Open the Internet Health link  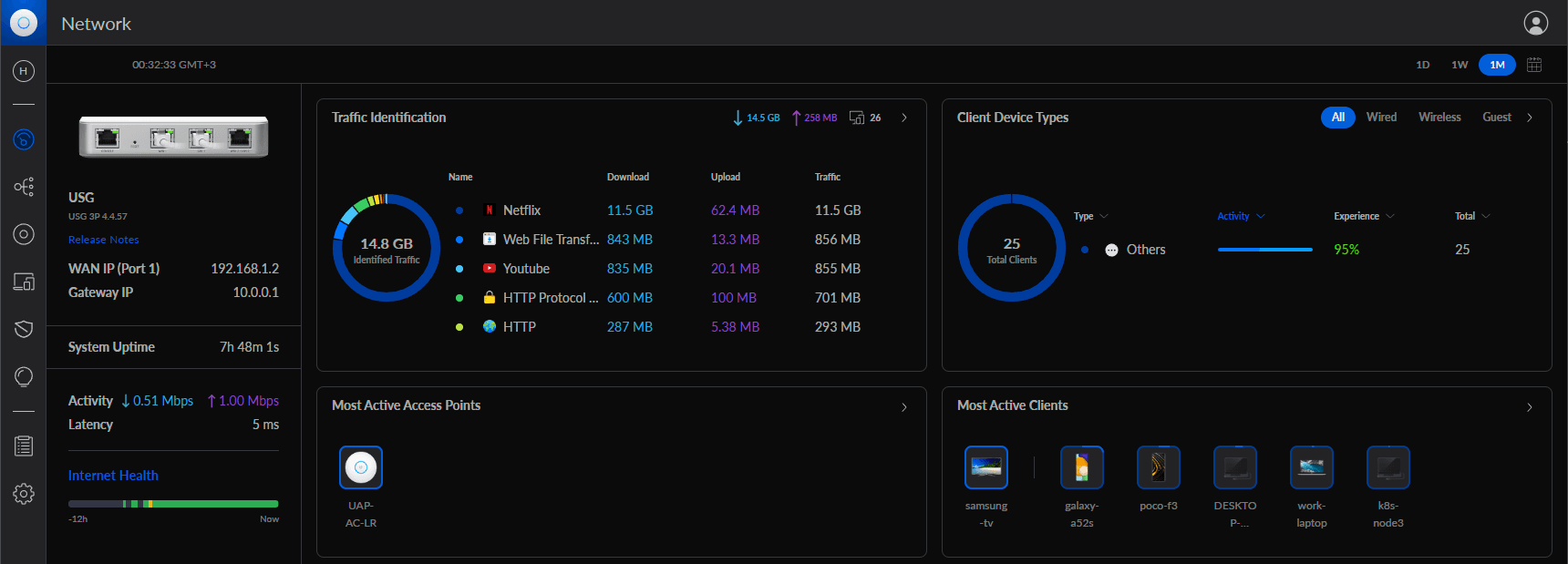coord(113,476)
